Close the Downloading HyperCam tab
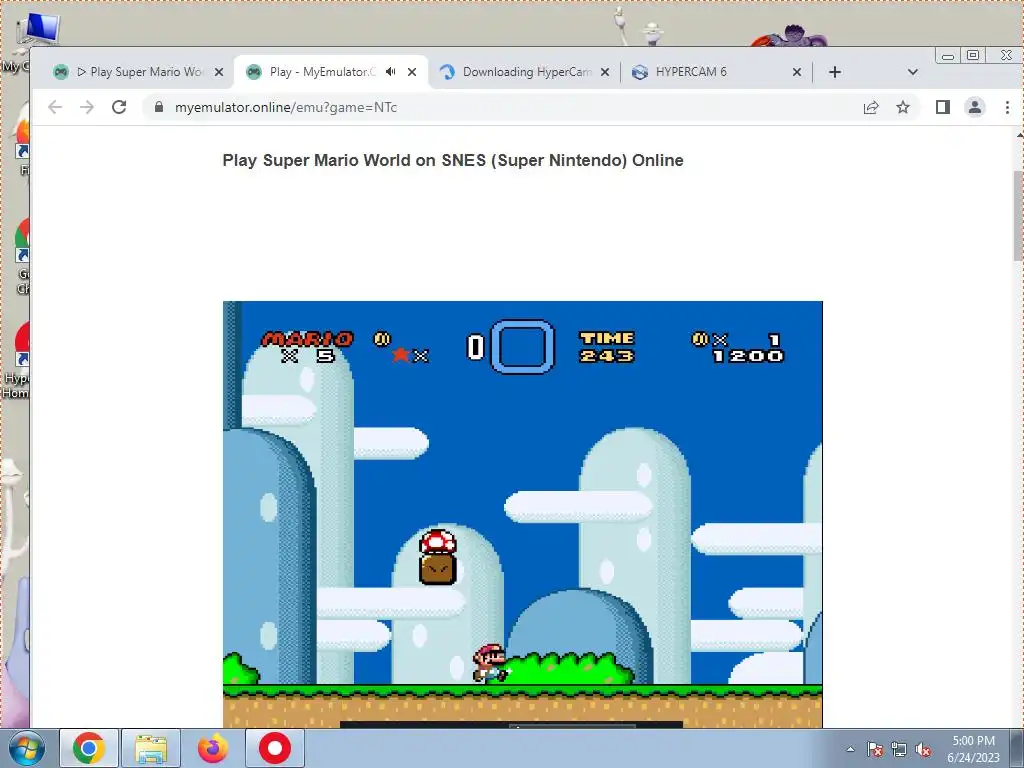 point(605,72)
